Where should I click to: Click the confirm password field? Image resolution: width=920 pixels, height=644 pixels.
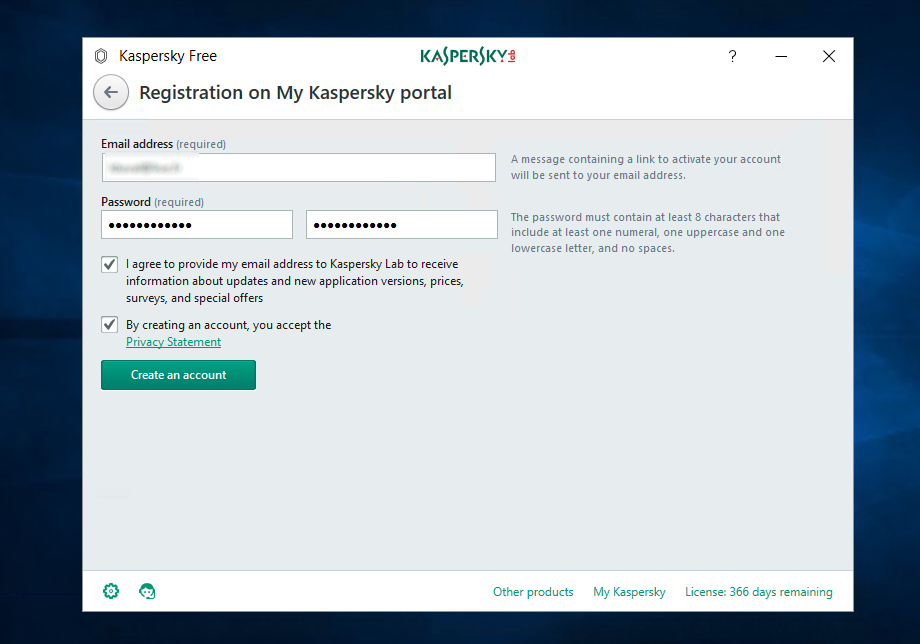(402, 225)
